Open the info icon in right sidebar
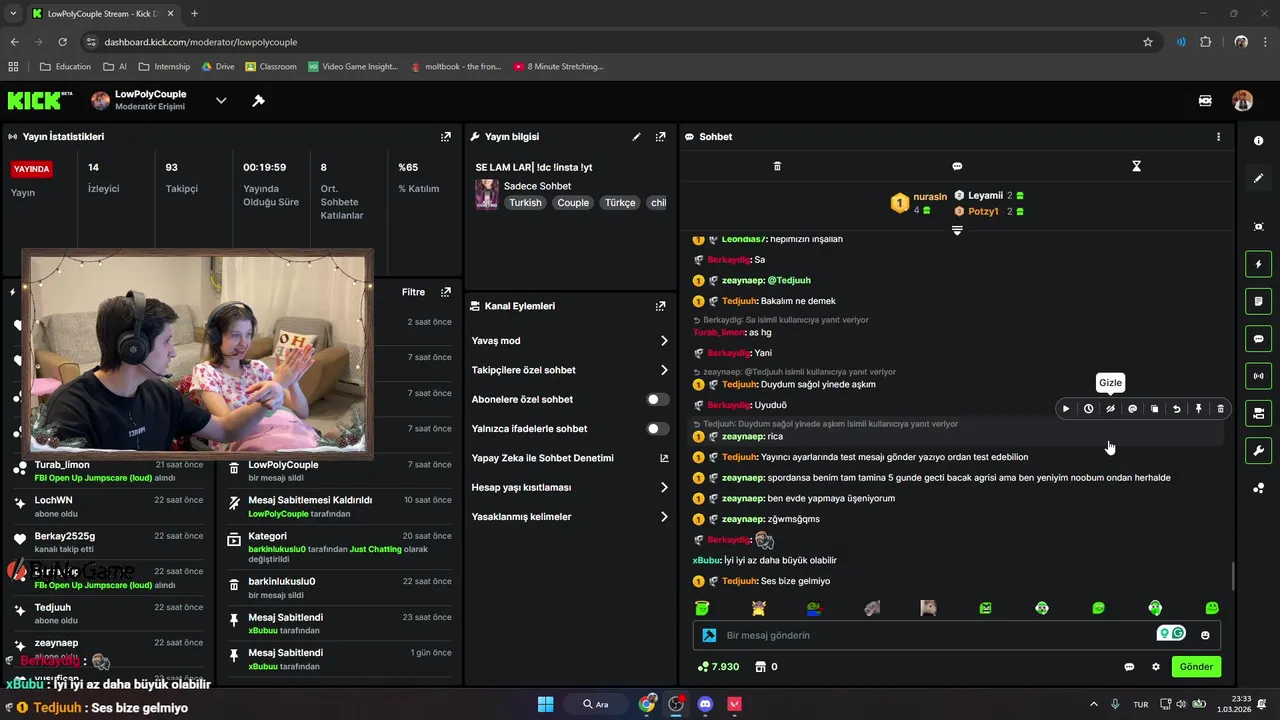The width and height of the screenshot is (1280, 720). pos(1258,141)
